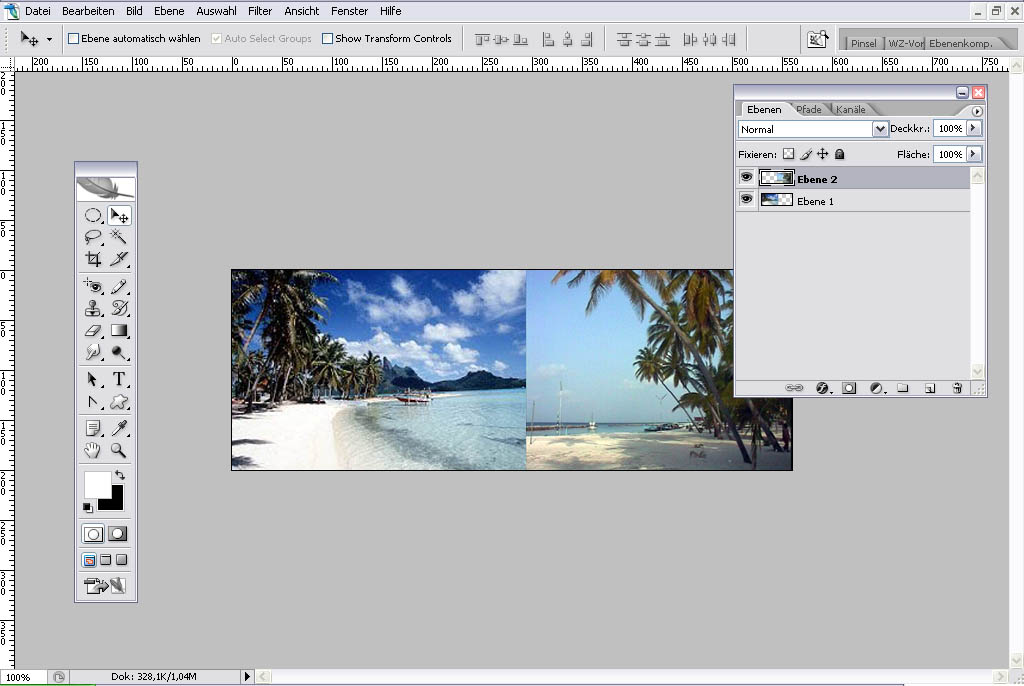Select the Notes tool
This screenshot has height=686, width=1024.
pyautogui.click(x=93, y=428)
